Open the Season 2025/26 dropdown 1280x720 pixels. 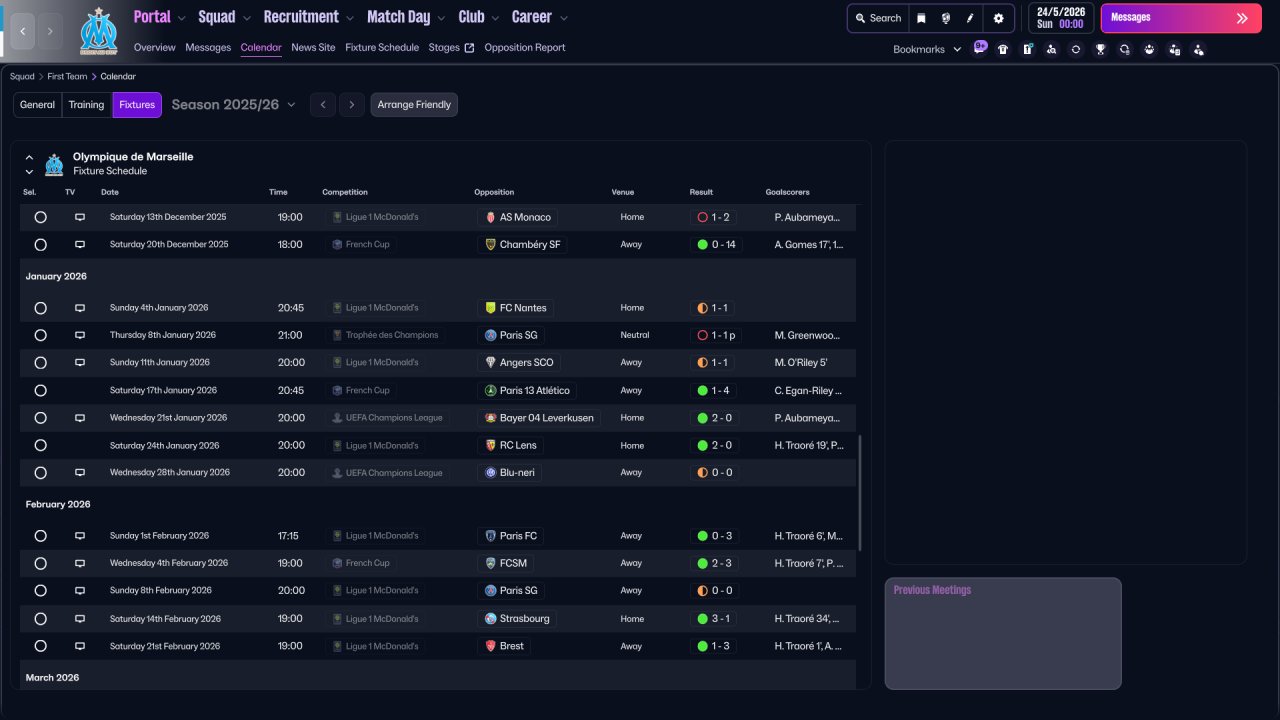click(x=234, y=104)
